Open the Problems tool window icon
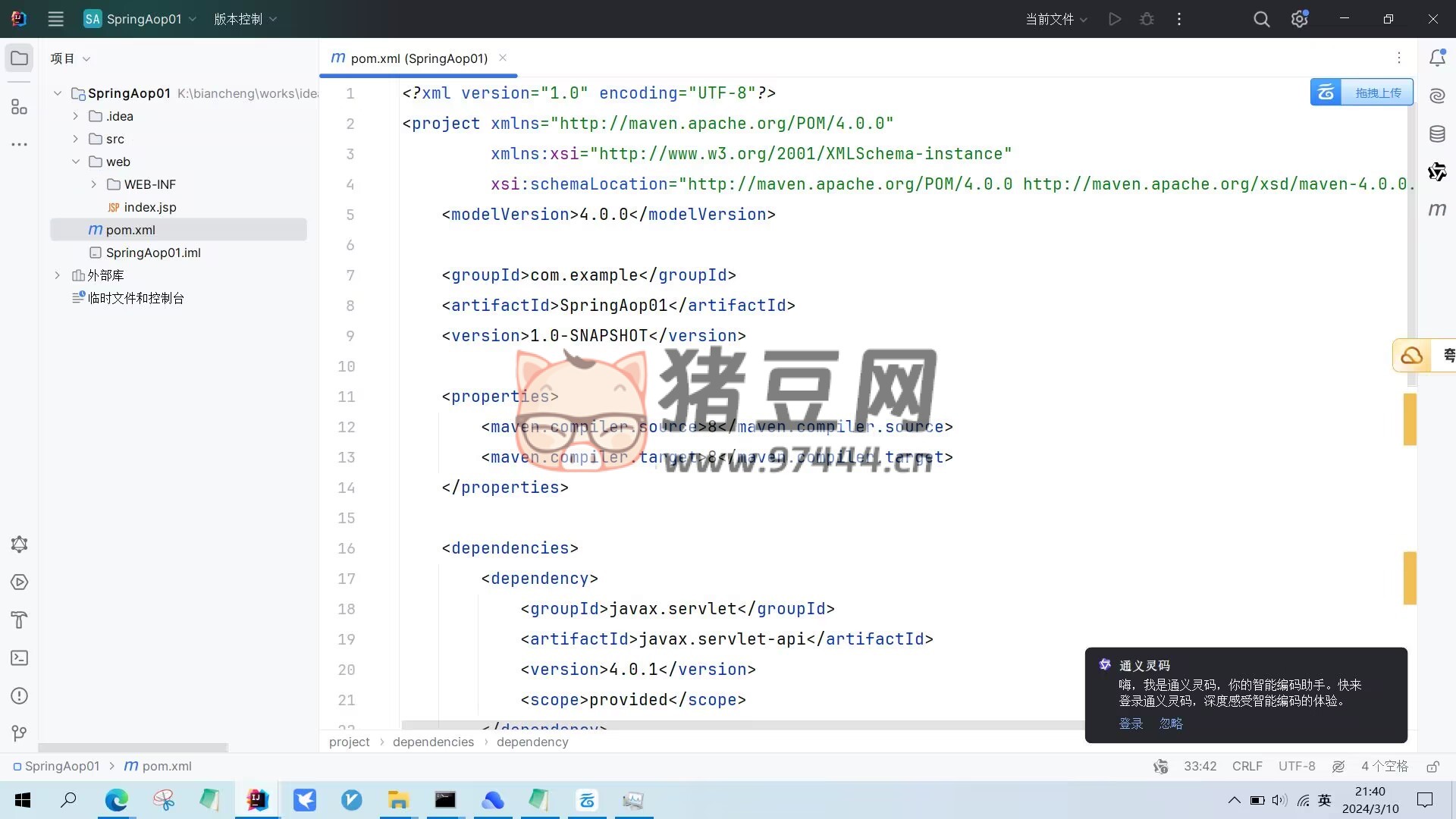The image size is (1456, 819). click(20, 695)
